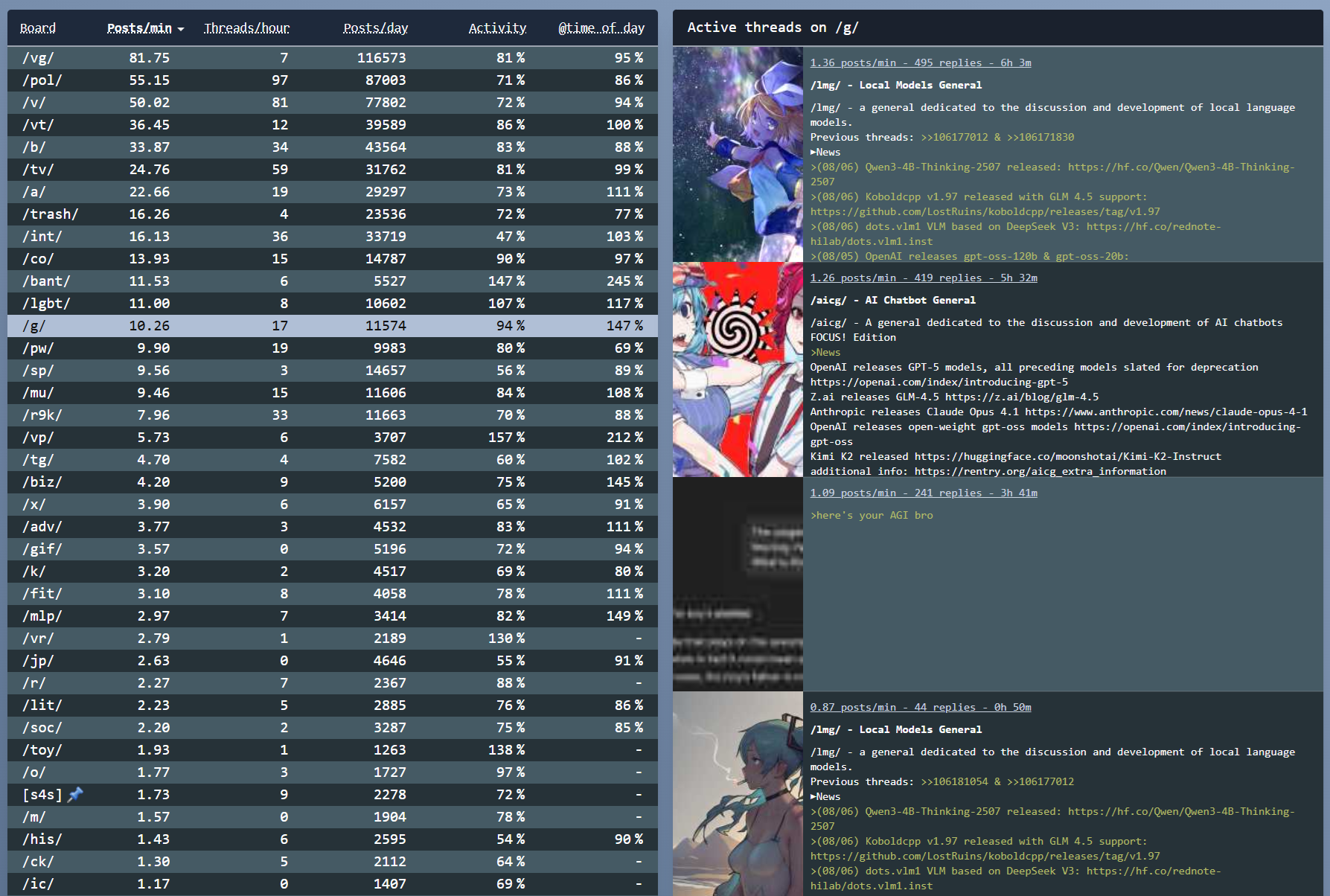
Task: Select the /soc/ board row
Action: point(333,728)
